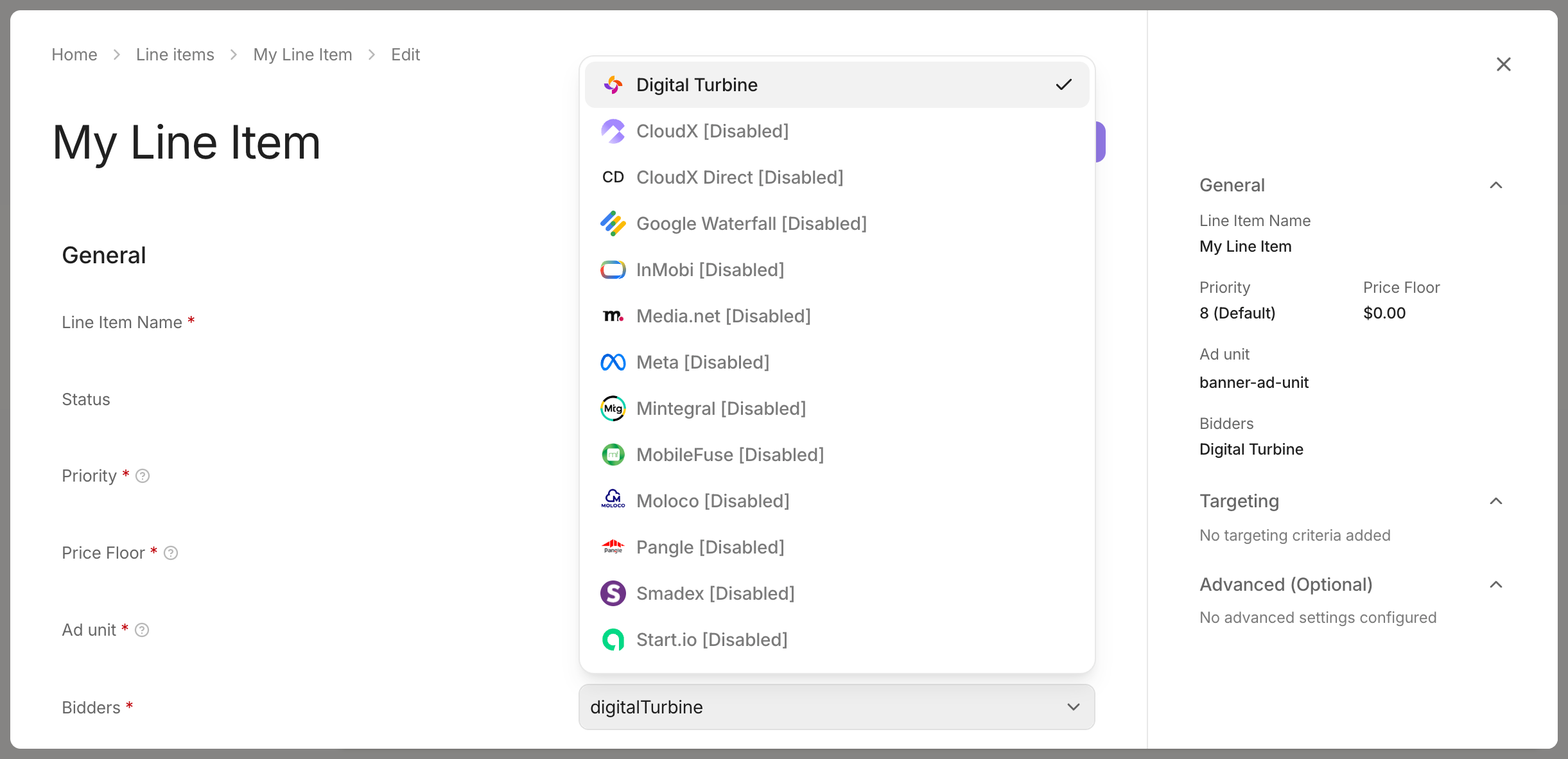Select Start.io [Disabled] option
This screenshot has width=1568, height=759.
click(837, 640)
